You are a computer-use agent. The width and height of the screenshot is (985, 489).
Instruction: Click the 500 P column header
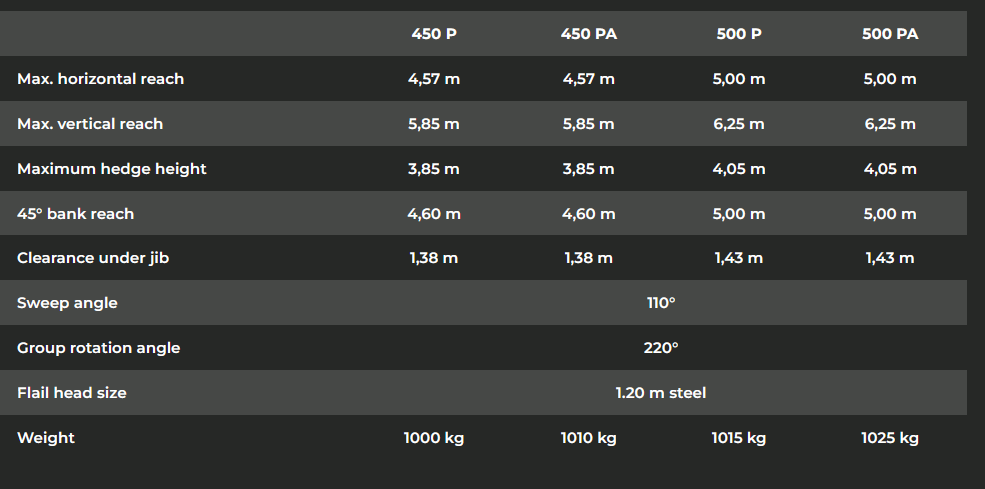click(739, 34)
